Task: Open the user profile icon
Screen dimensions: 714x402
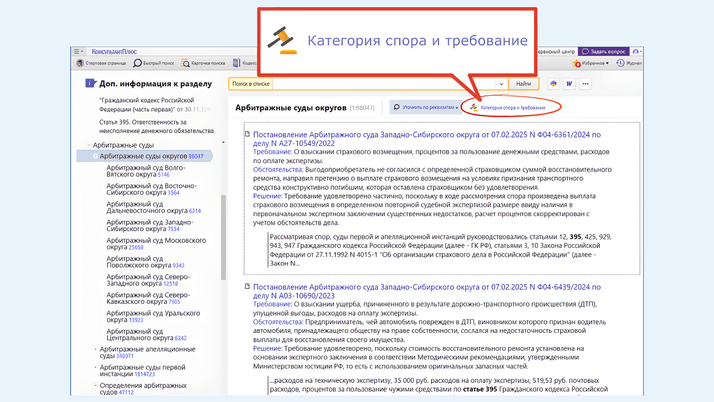Action: click(636, 51)
